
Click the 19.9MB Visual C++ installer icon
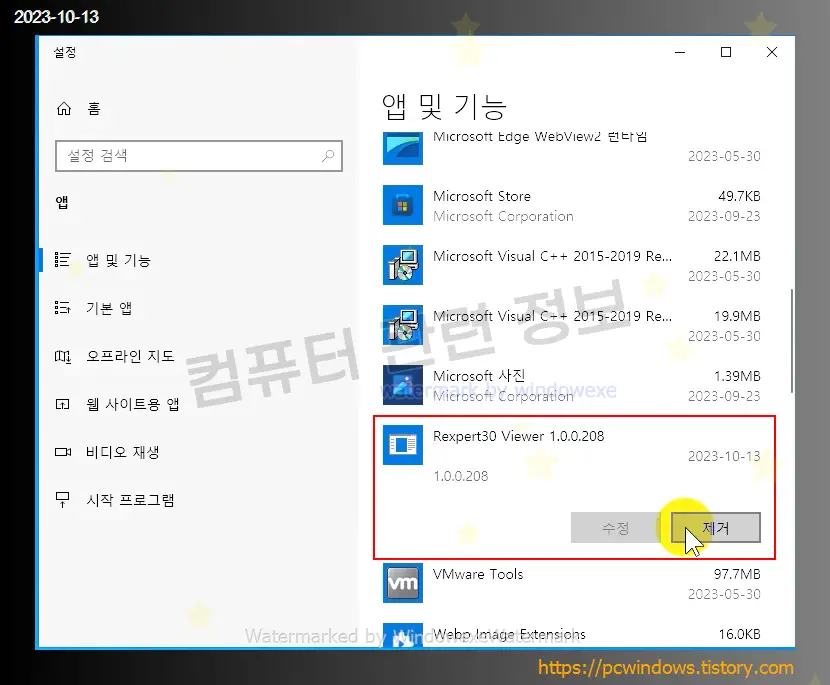pyautogui.click(x=403, y=325)
